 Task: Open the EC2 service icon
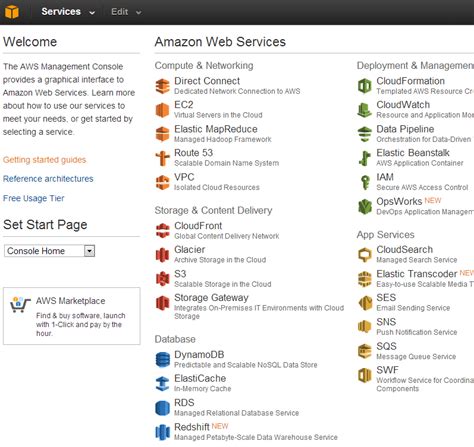tap(162, 110)
